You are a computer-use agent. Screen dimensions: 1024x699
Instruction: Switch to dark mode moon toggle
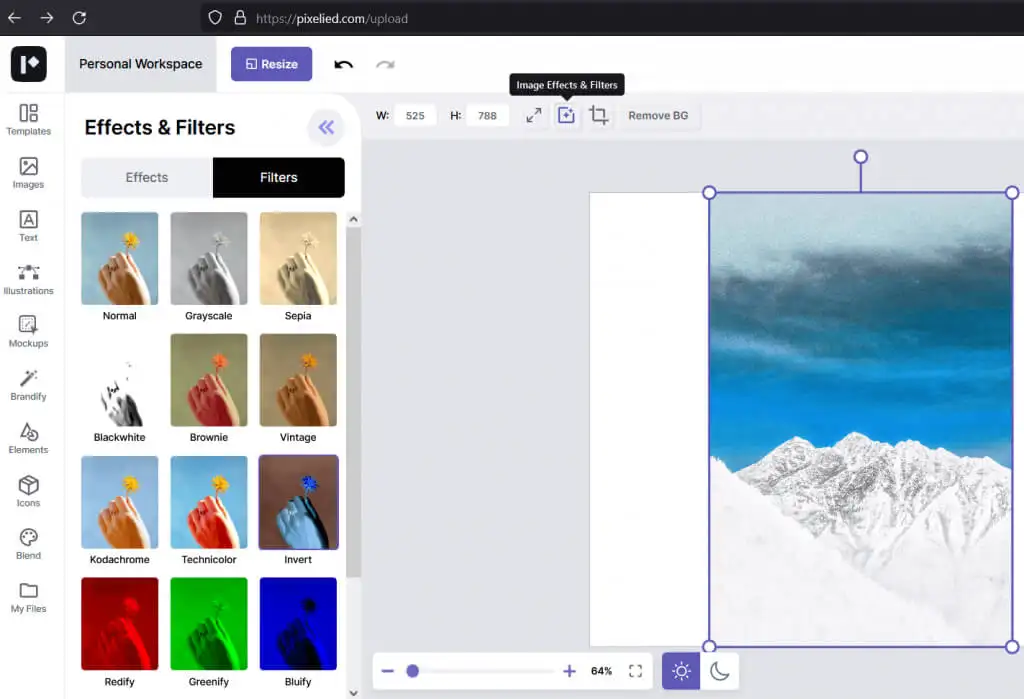(720, 671)
